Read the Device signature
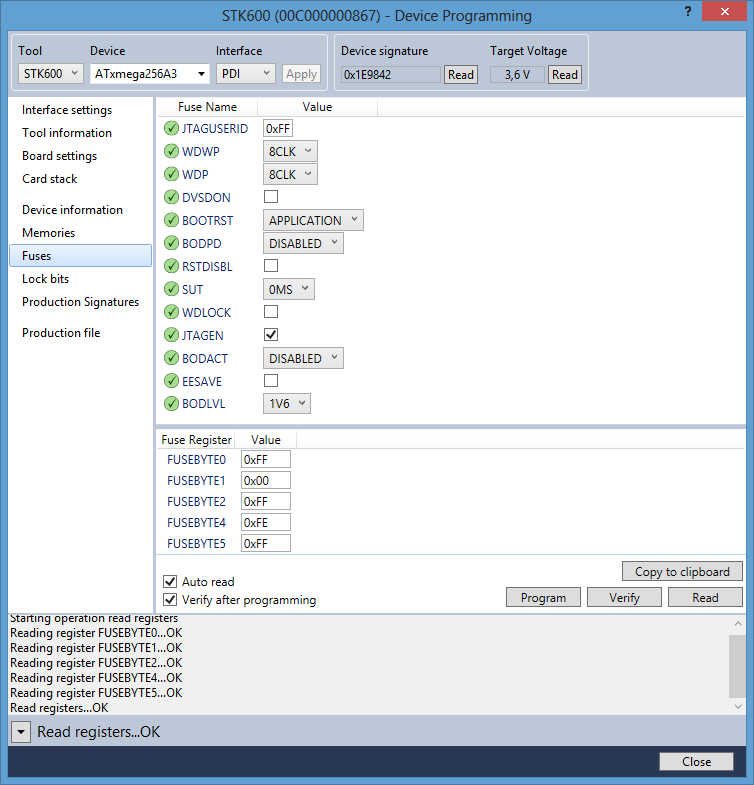Viewport: 754px width, 785px height. point(461,75)
